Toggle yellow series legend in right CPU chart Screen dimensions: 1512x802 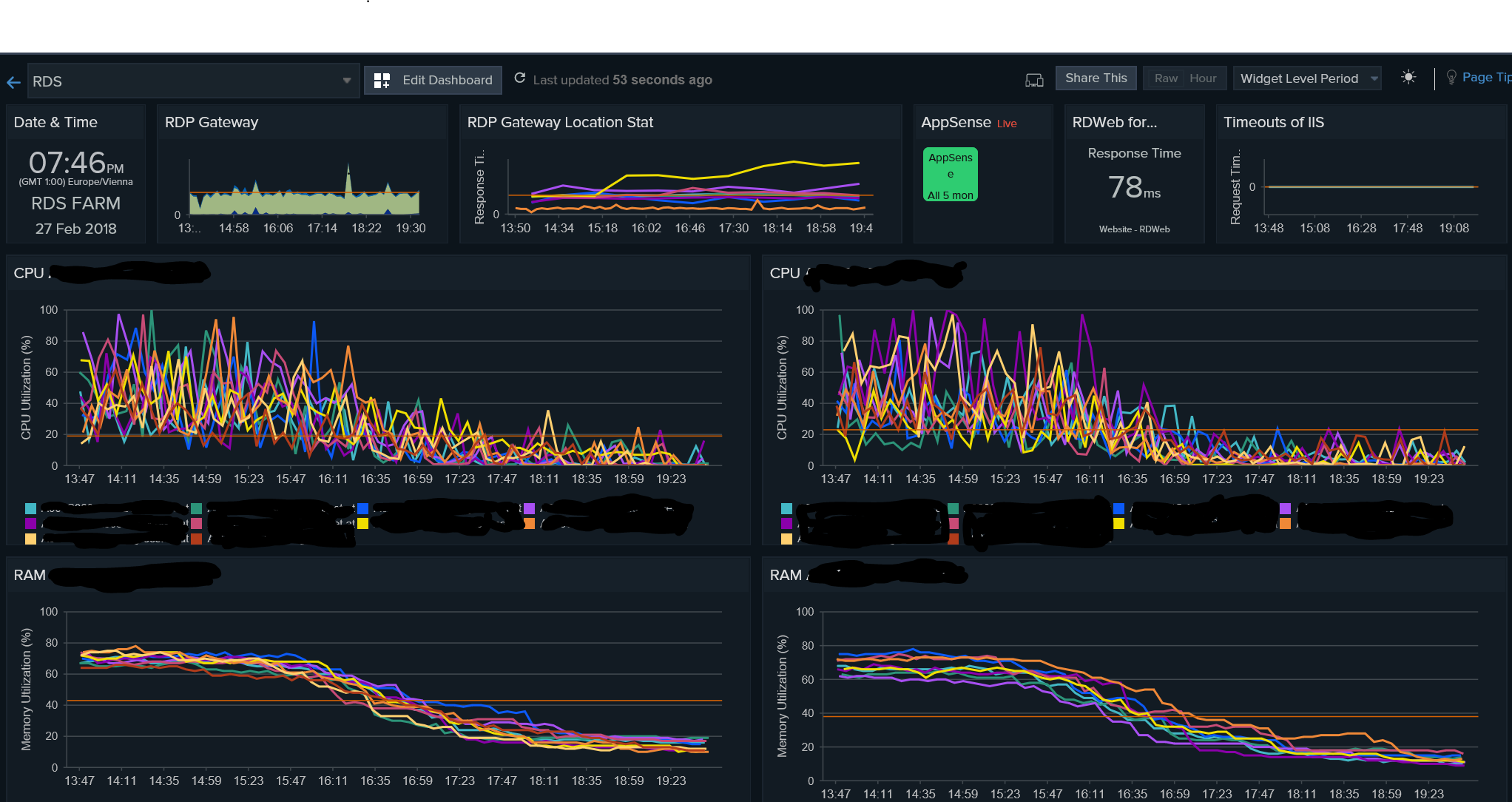(x=1118, y=523)
